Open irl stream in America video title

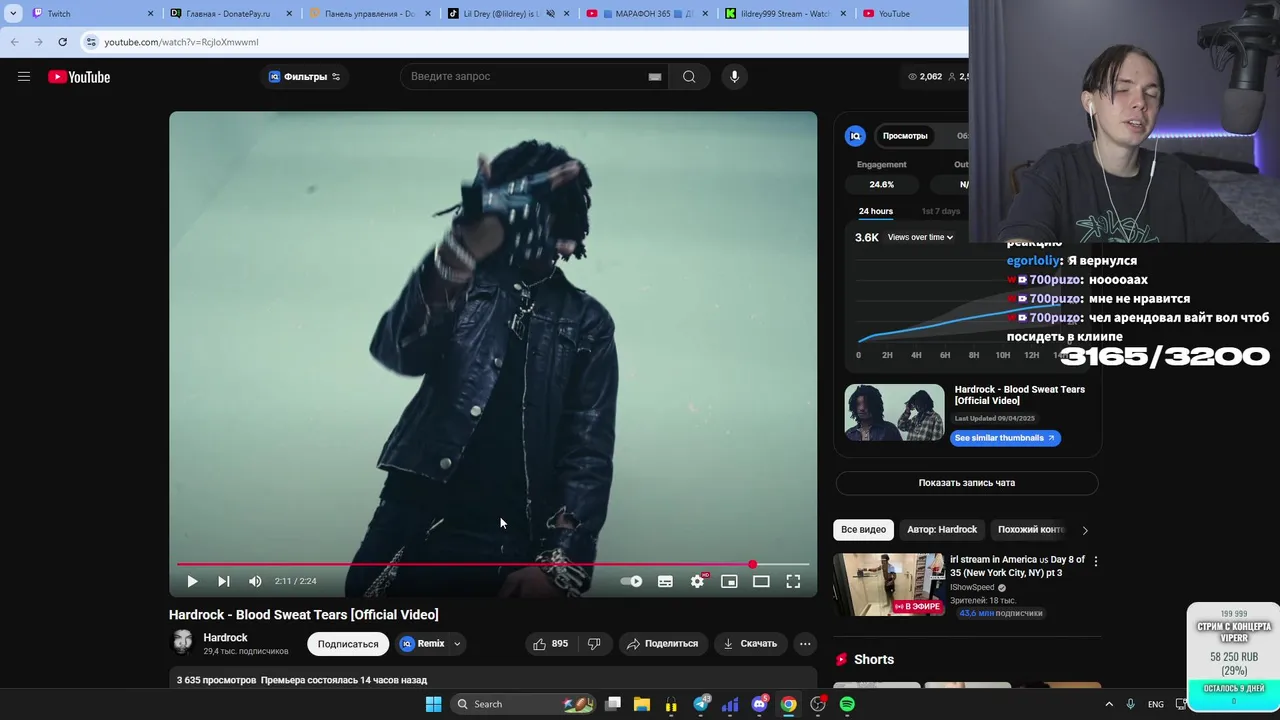coord(1017,566)
